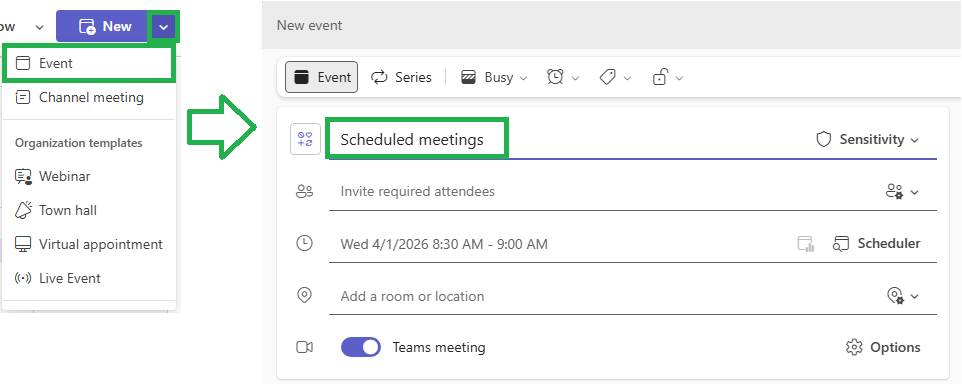Select the Town hall template
Screen dimensions: 962x384
[88, 210]
